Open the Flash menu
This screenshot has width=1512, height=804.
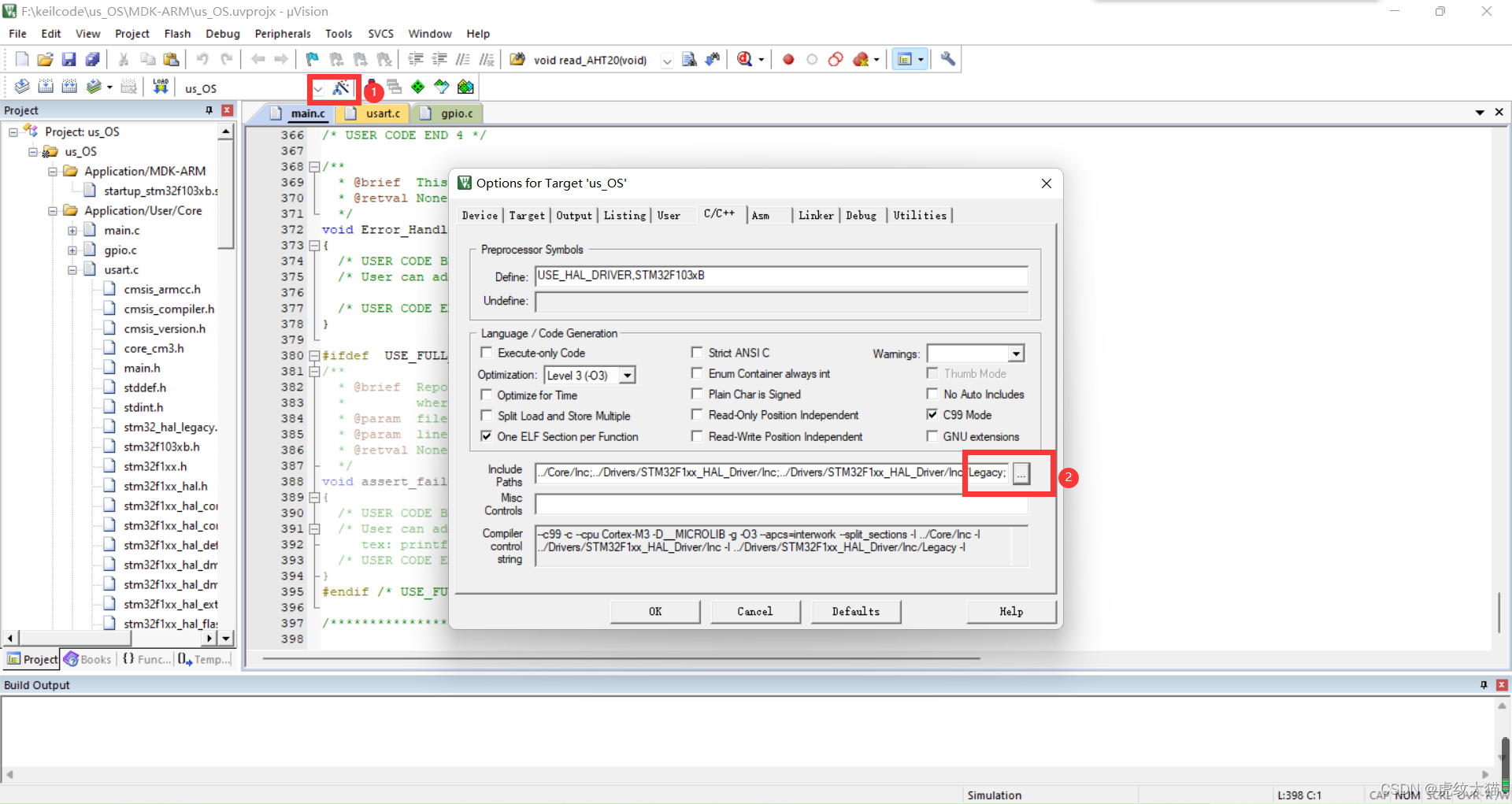(177, 34)
